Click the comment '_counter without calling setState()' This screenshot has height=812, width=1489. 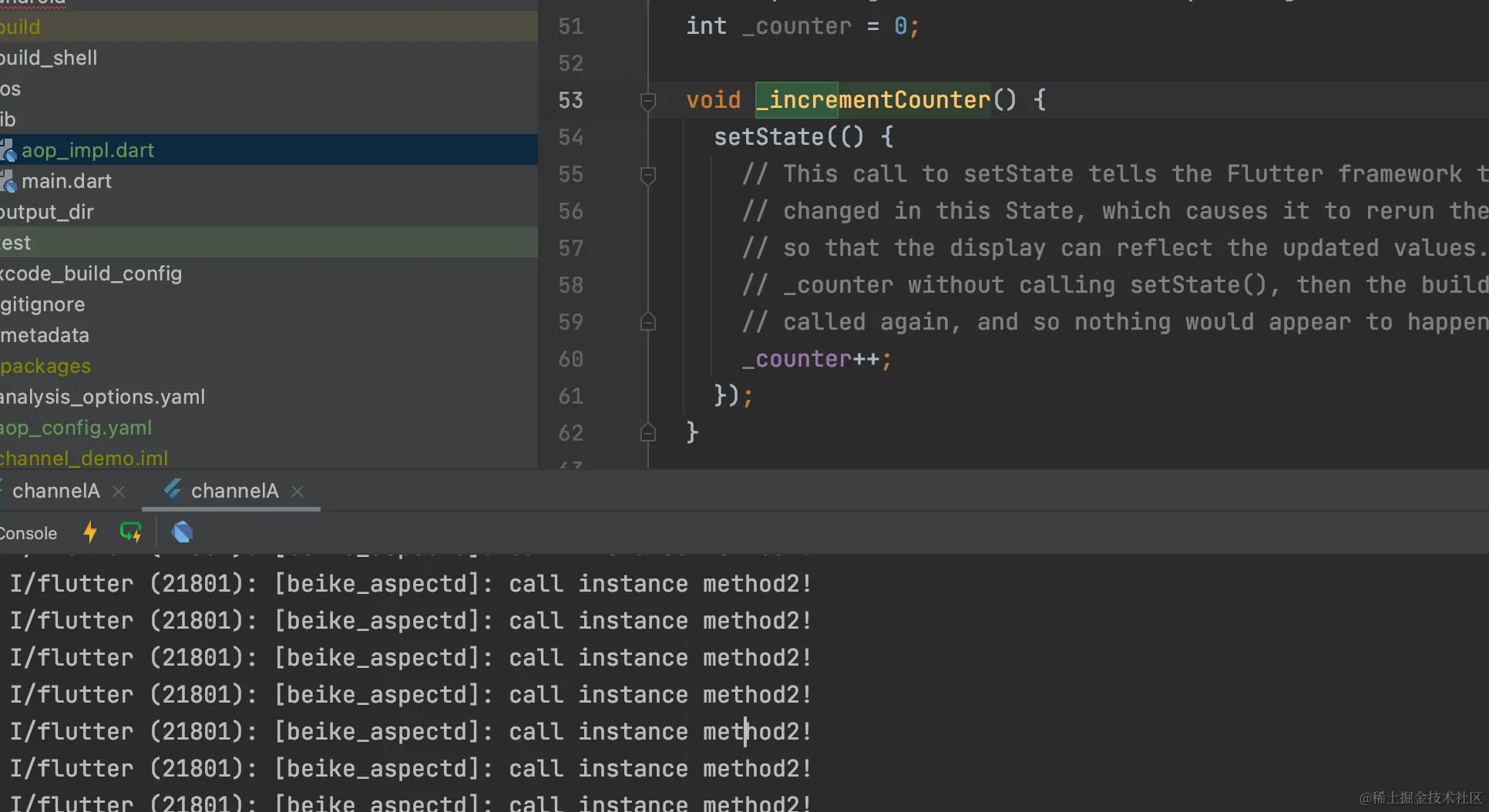pyautogui.click(x=1115, y=285)
